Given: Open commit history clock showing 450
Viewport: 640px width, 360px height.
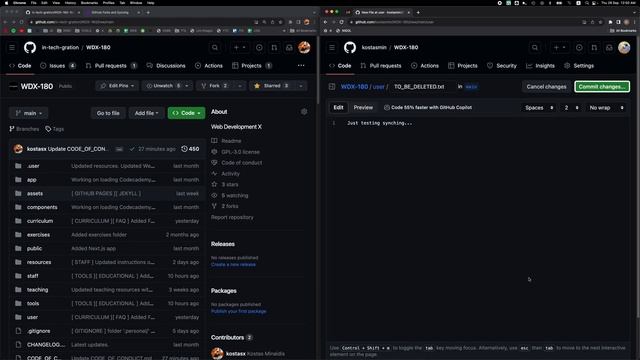Looking at the screenshot, I should pos(190,149).
